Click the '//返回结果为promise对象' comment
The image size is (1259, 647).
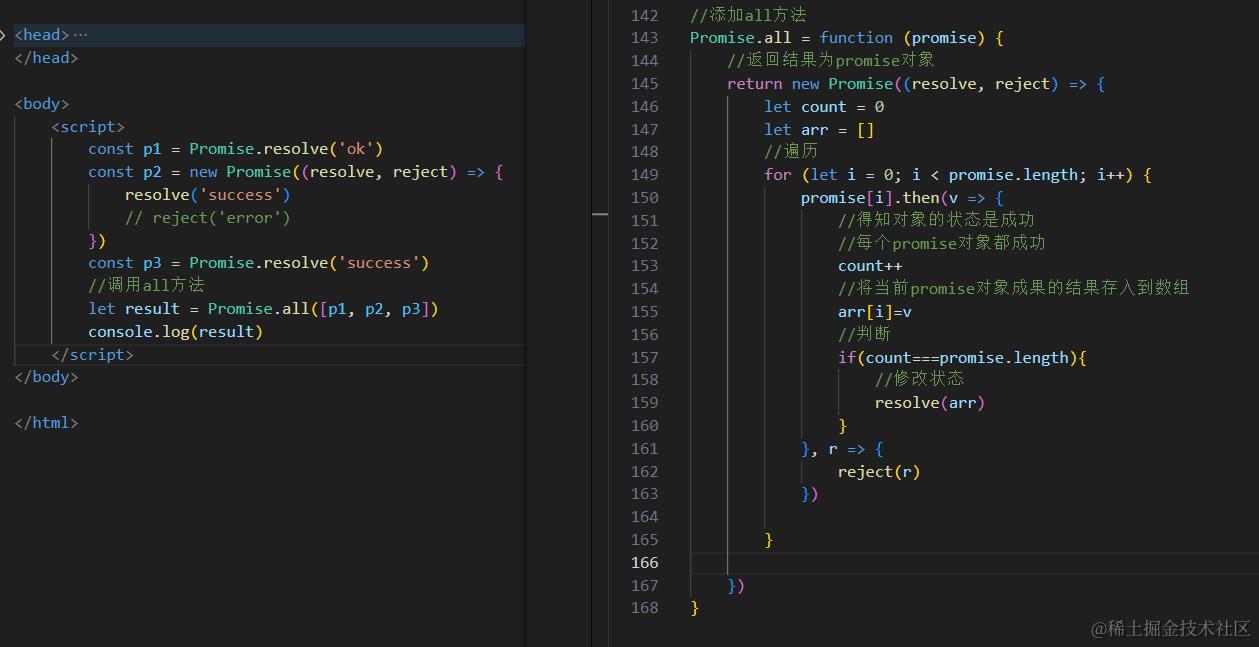click(x=830, y=61)
